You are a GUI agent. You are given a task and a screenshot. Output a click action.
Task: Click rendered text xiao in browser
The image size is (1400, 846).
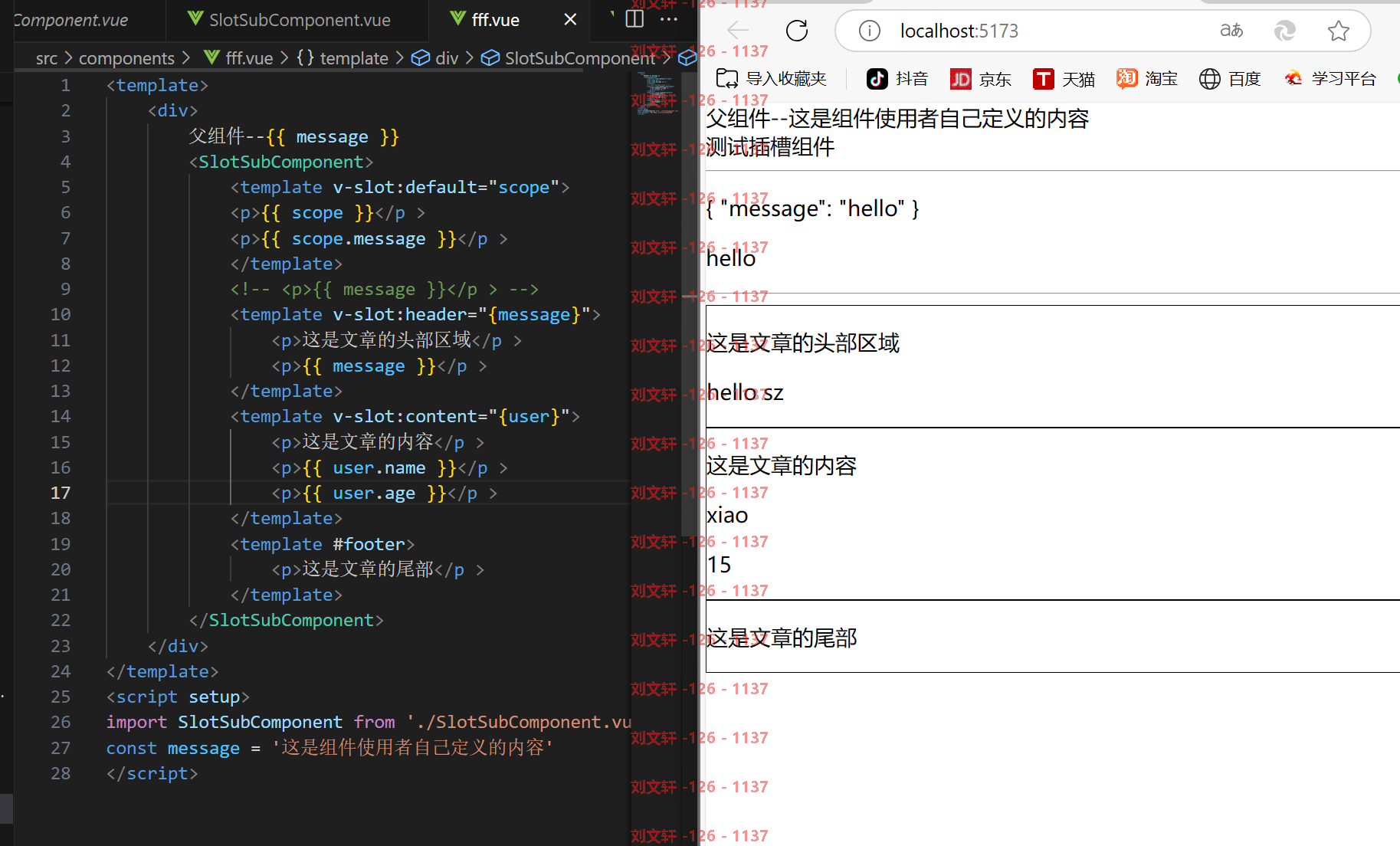(727, 515)
